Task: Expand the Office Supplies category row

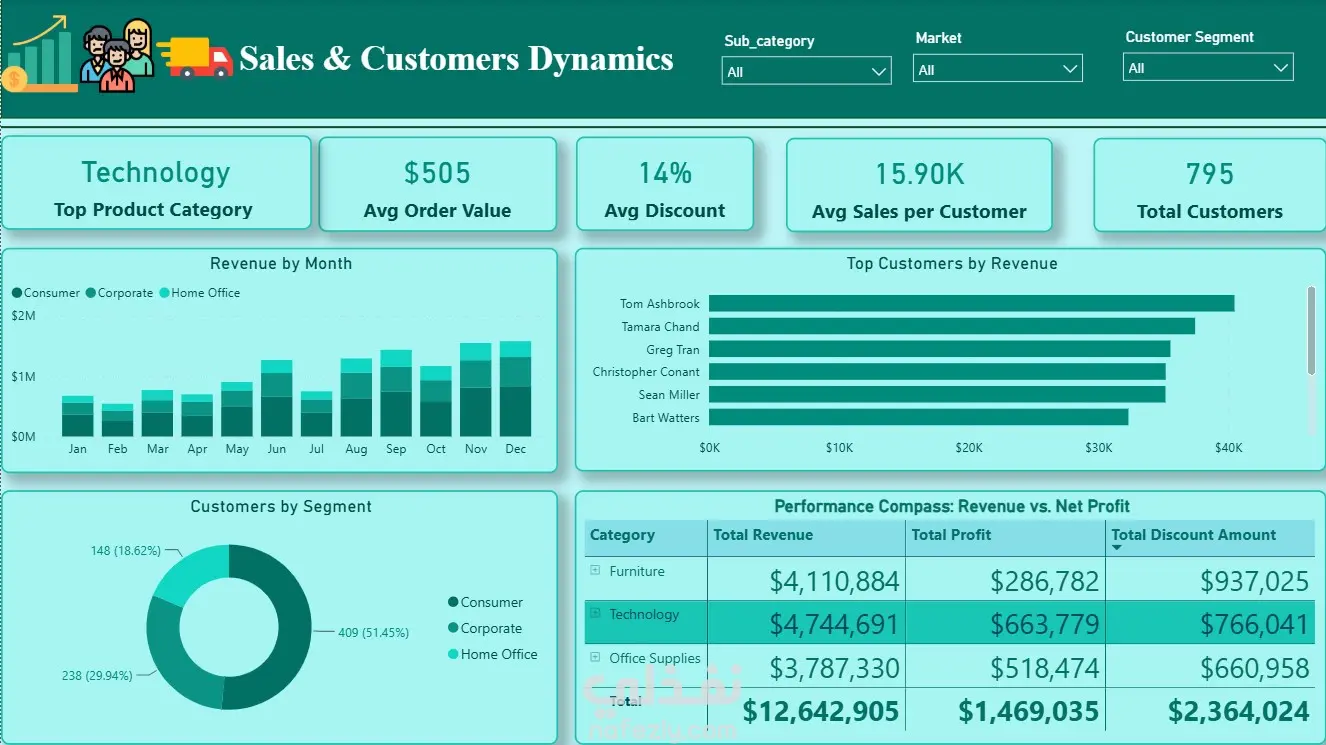Action: (x=595, y=658)
